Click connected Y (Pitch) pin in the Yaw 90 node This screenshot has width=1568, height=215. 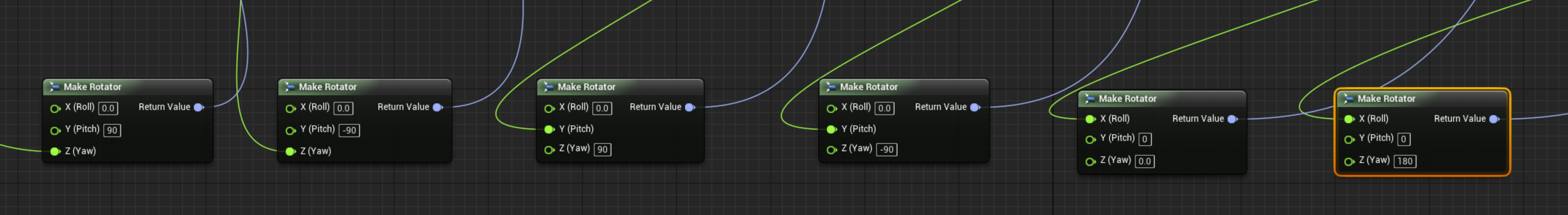549,129
